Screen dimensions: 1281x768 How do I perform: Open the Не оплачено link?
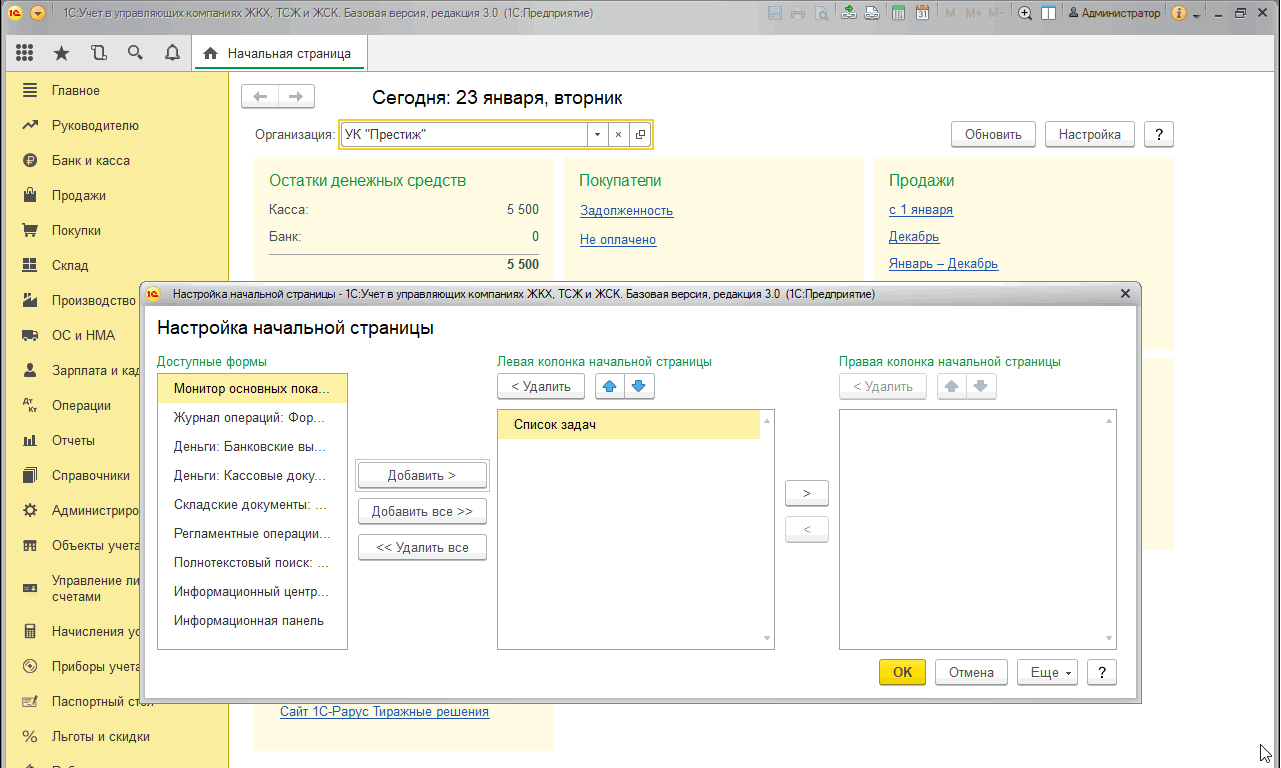tap(618, 239)
